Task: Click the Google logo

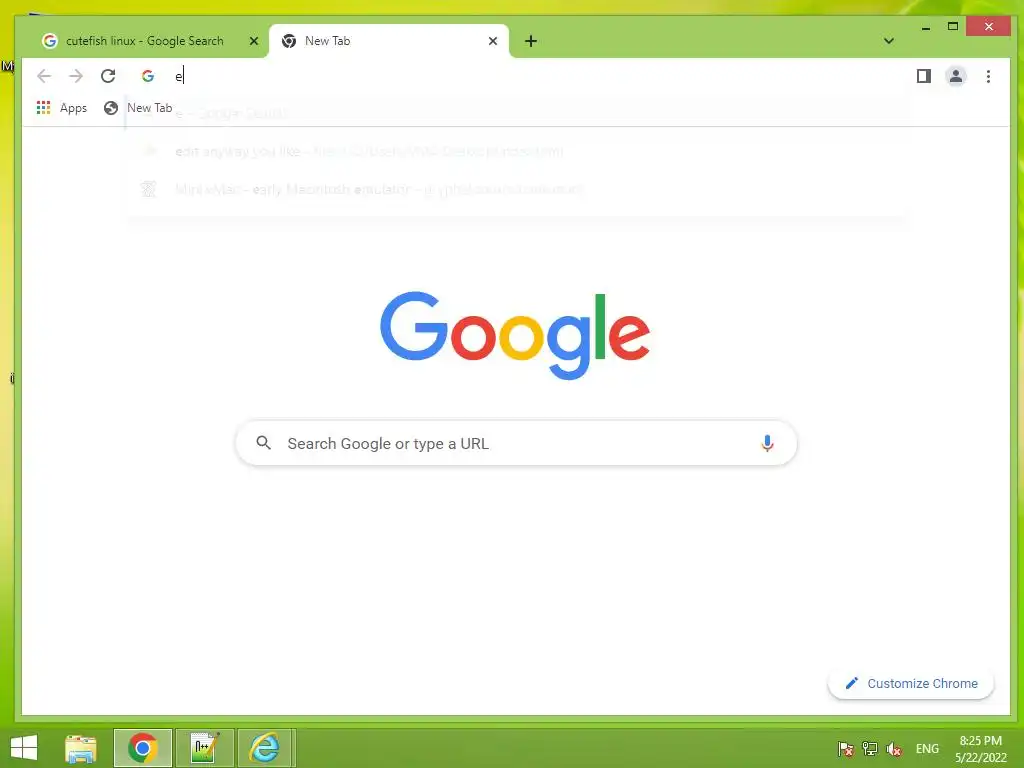Action: 515,335
